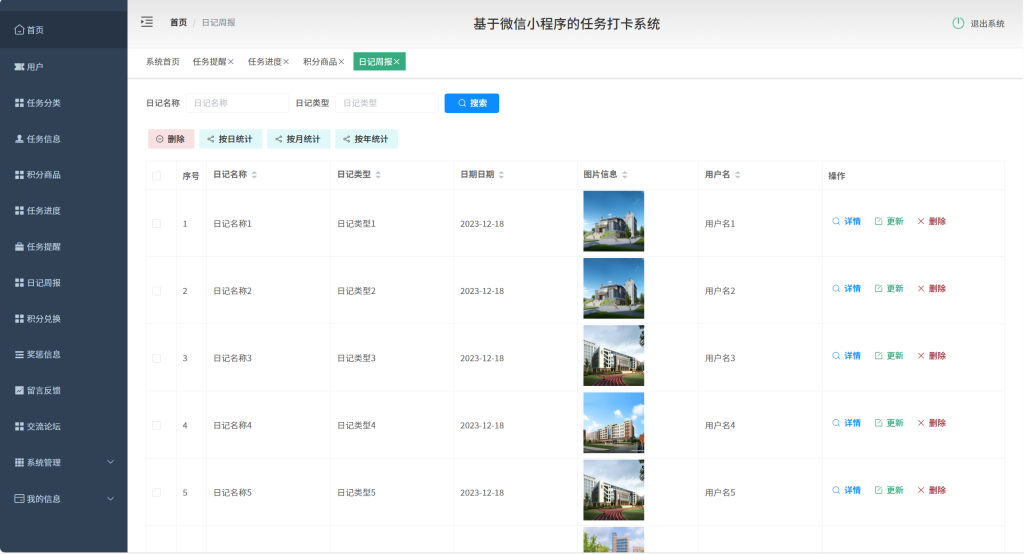Close the 任务进度 tab
The width and height of the screenshot is (1024, 554).
(x=286, y=62)
